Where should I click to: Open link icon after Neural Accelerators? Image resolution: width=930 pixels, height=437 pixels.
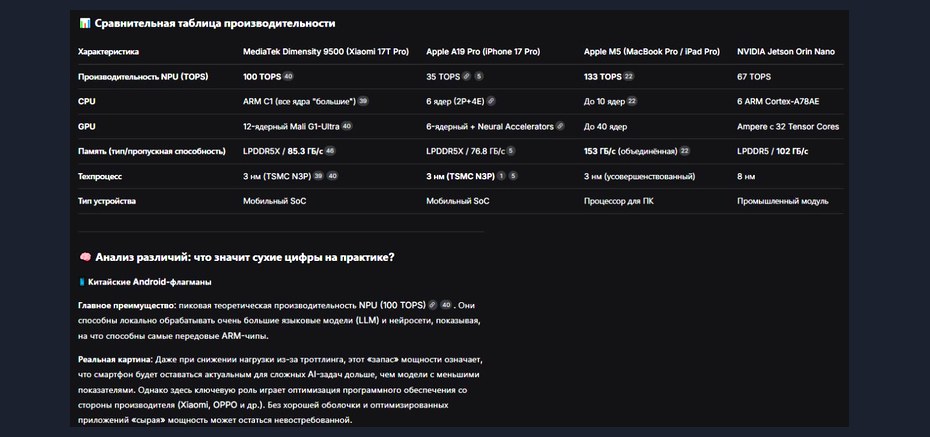tap(560, 126)
